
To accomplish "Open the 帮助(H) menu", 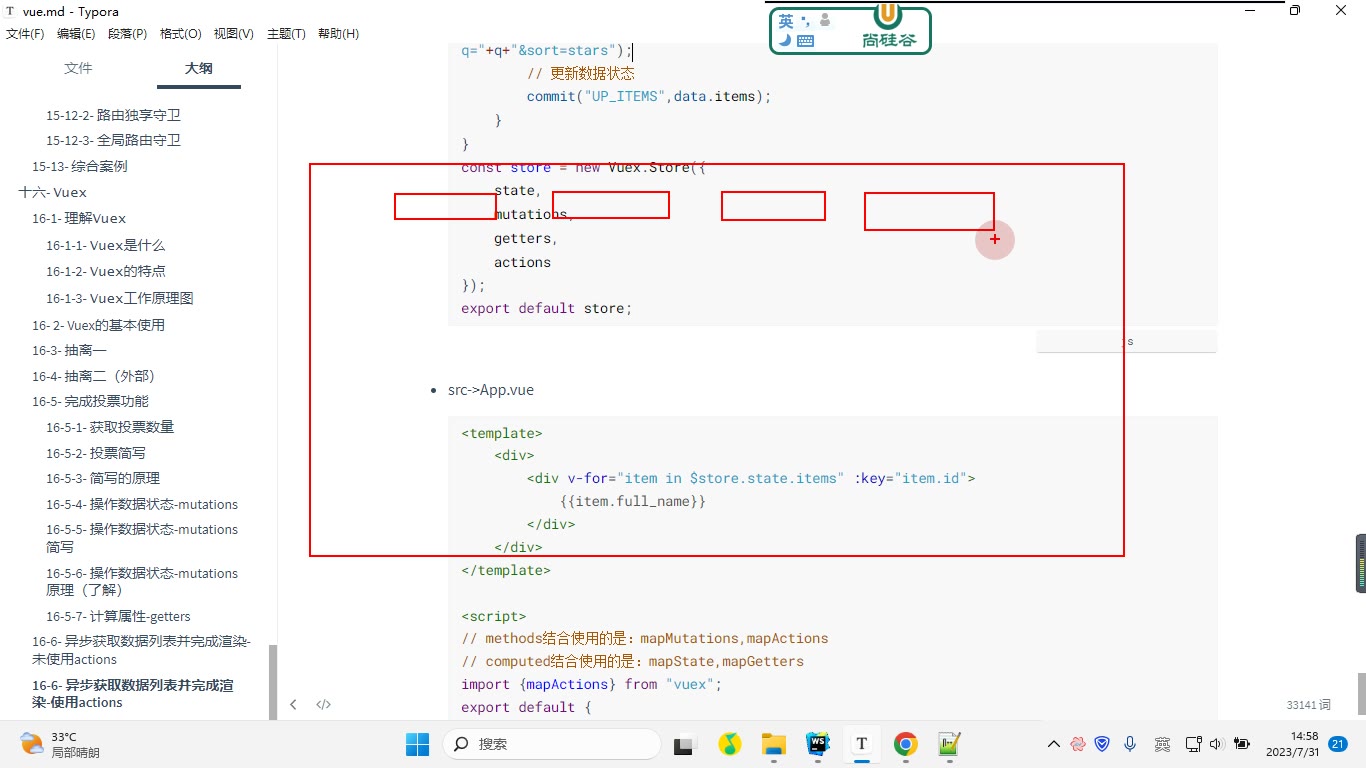I will [x=338, y=34].
